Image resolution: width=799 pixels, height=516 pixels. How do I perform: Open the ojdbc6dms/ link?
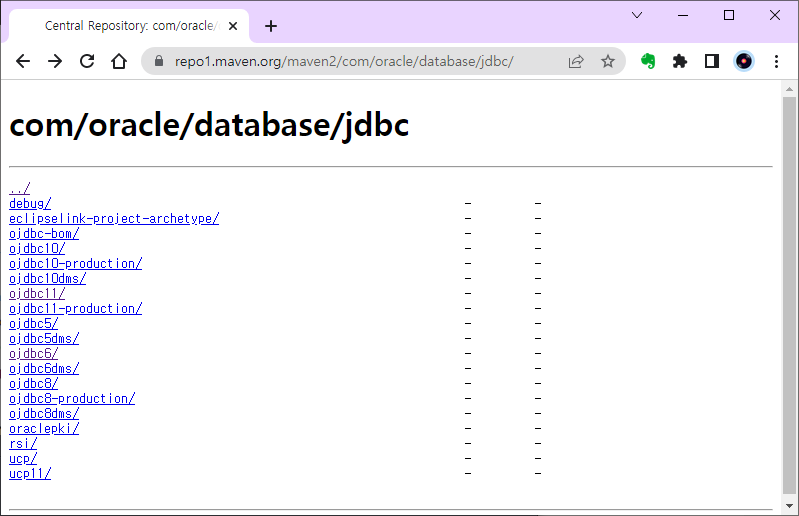tap(44, 369)
